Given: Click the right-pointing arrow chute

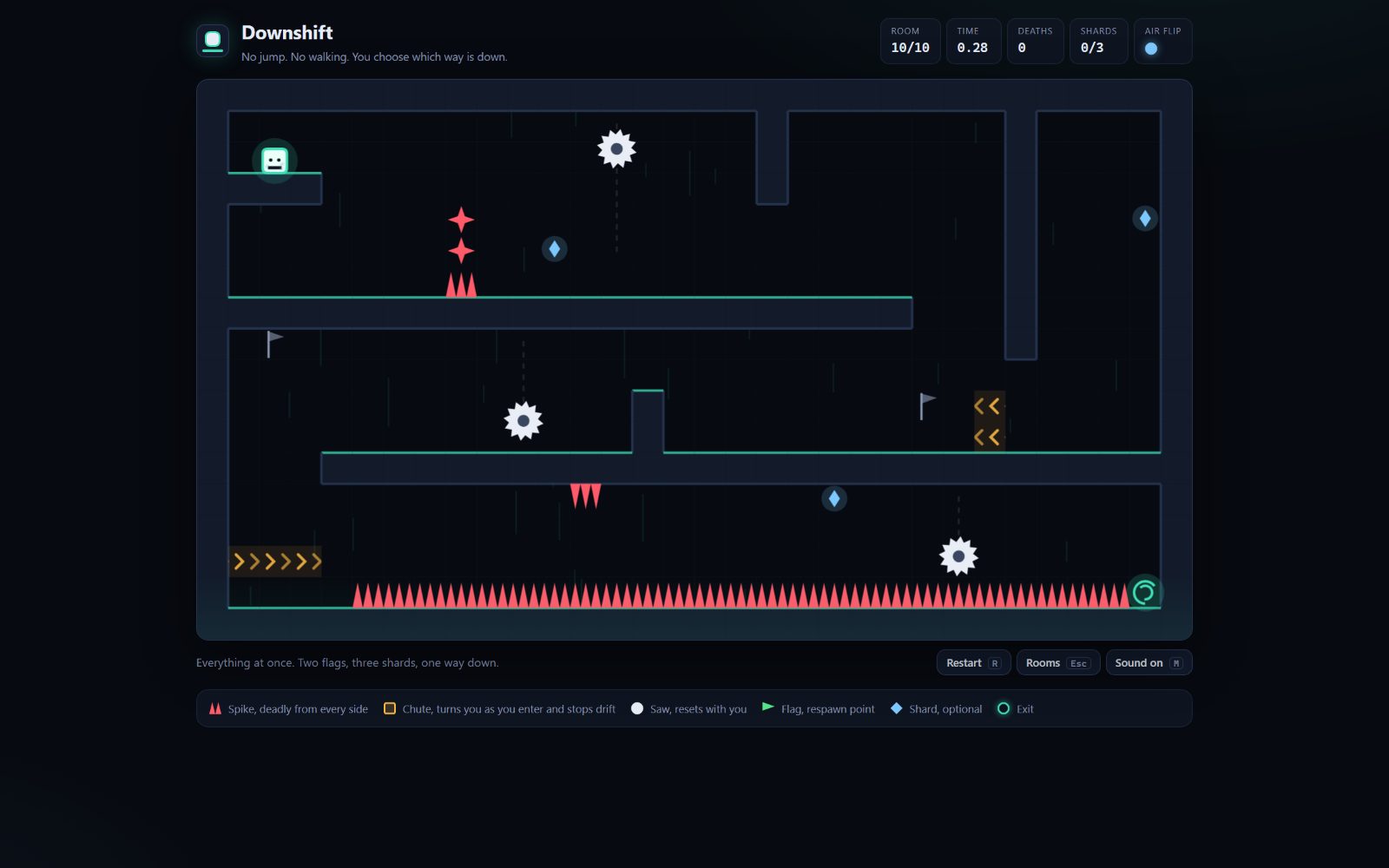Looking at the screenshot, I should (x=275, y=562).
